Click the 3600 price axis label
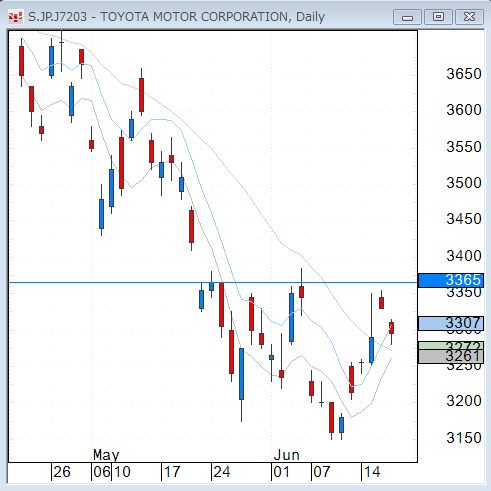 (464, 110)
